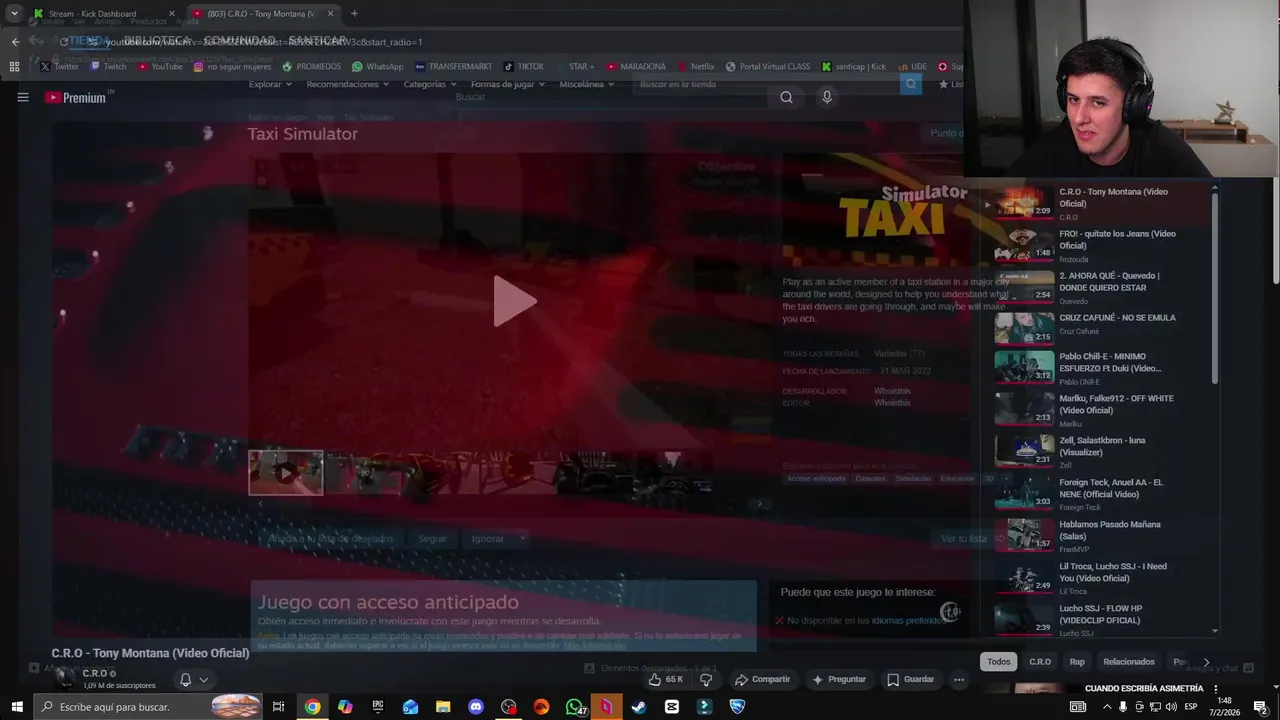Open the three-dot more actions menu
The width and height of the screenshot is (1280, 720).
tap(959, 679)
